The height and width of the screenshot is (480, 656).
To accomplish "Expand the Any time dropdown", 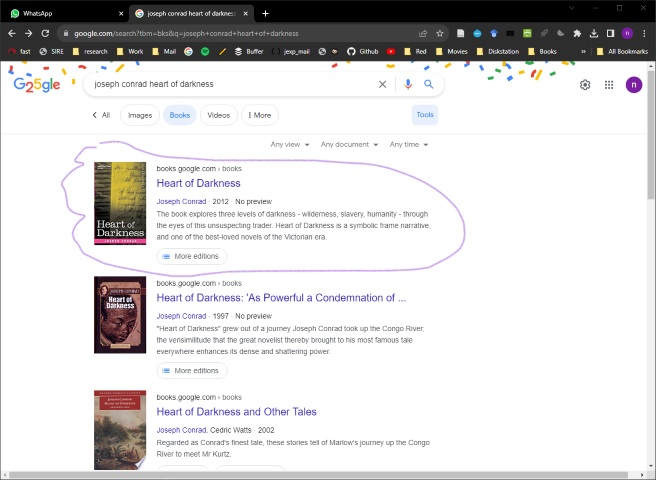I will click(409, 145).
